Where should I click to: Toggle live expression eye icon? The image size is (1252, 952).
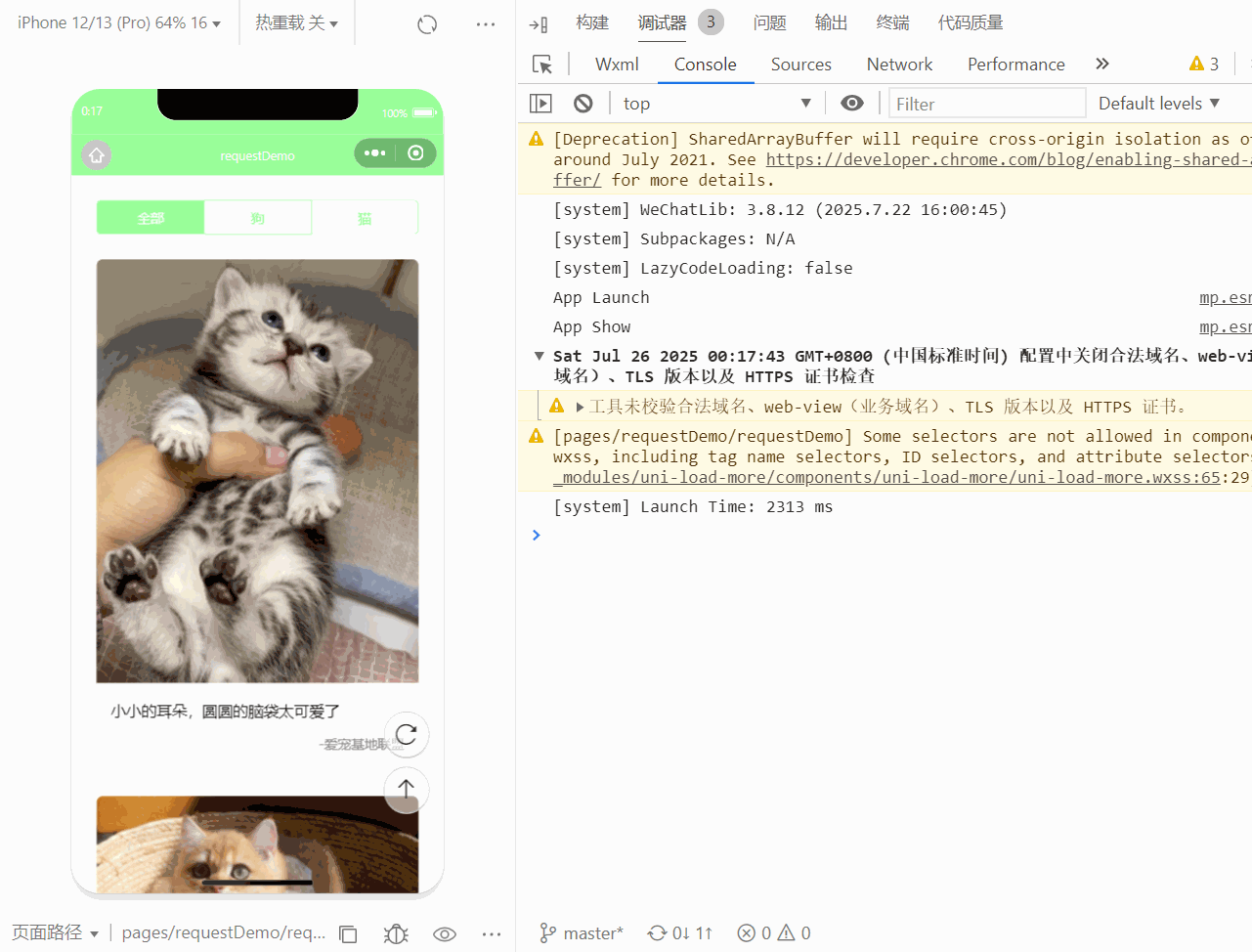point(852,103)
